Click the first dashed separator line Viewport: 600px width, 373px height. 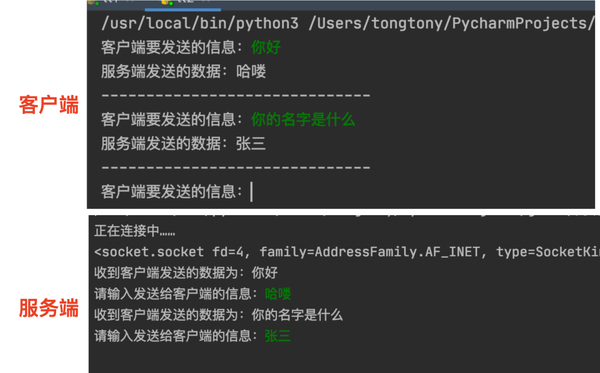(236, 95)
